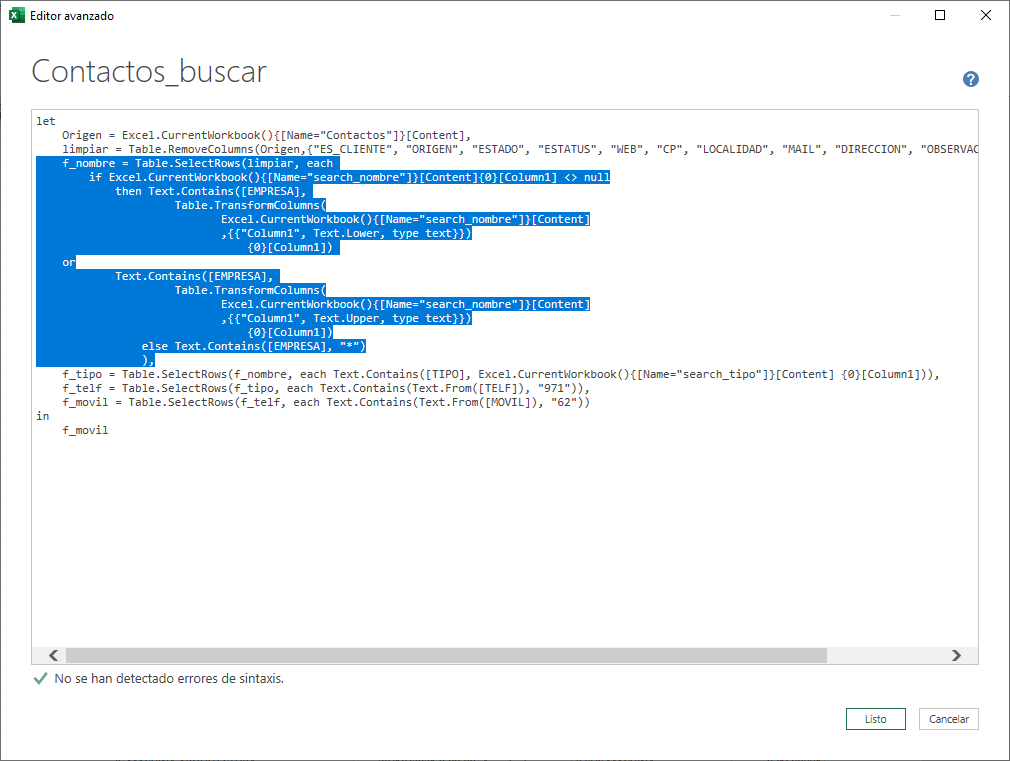1010x761 pixels.
Task: Click the 'f_movil = Table.SelectRows' line
Action: point(326,403)
